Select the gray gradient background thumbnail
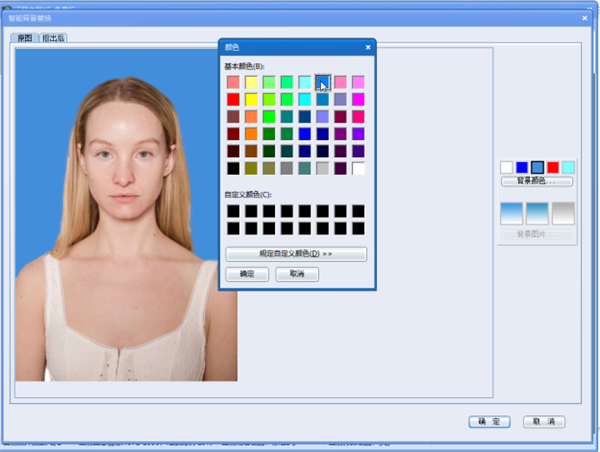The height and width of the screenshot is (452, 600). [x=563, y=213]
